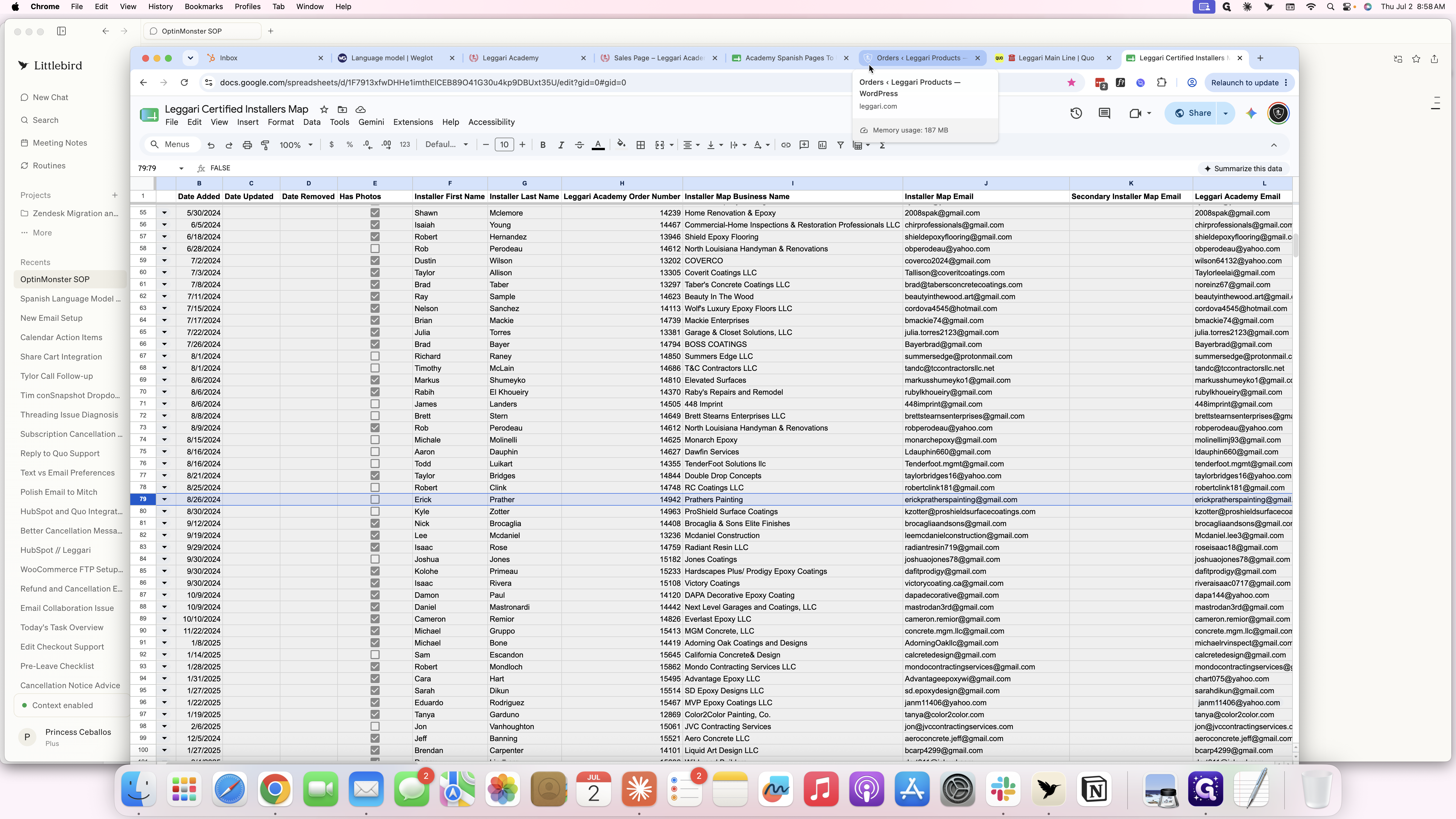Open the text color picker

click(598, 145)
